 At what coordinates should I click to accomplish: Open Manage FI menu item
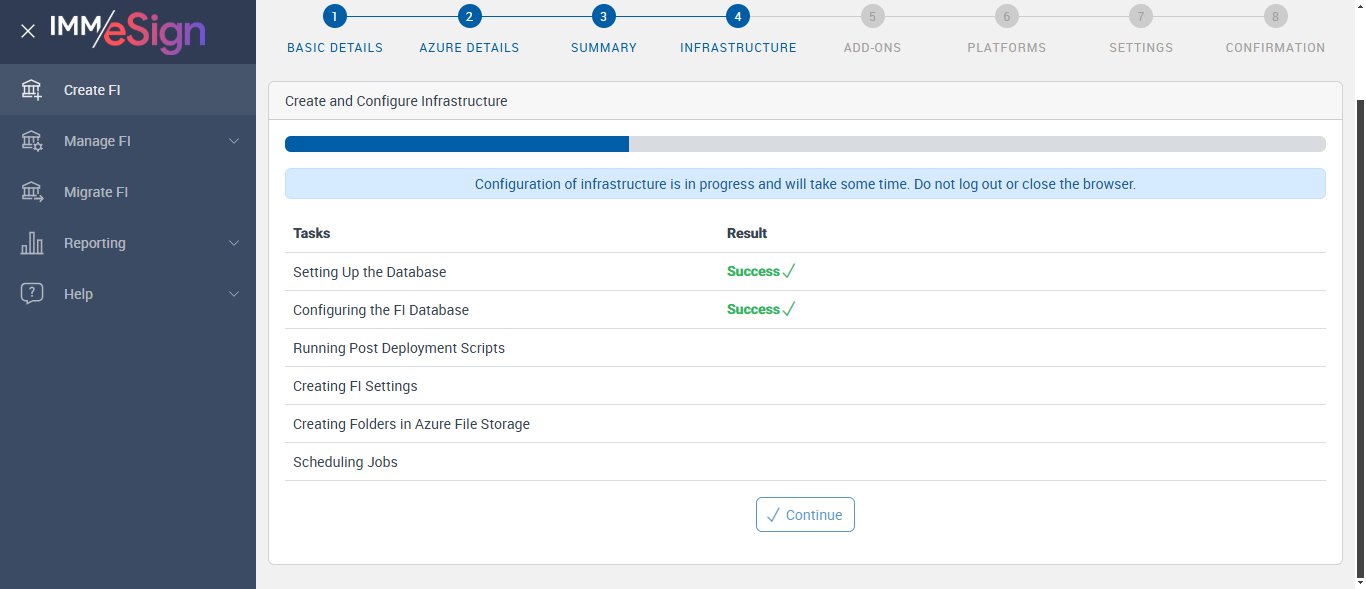[x=128, y=141]
